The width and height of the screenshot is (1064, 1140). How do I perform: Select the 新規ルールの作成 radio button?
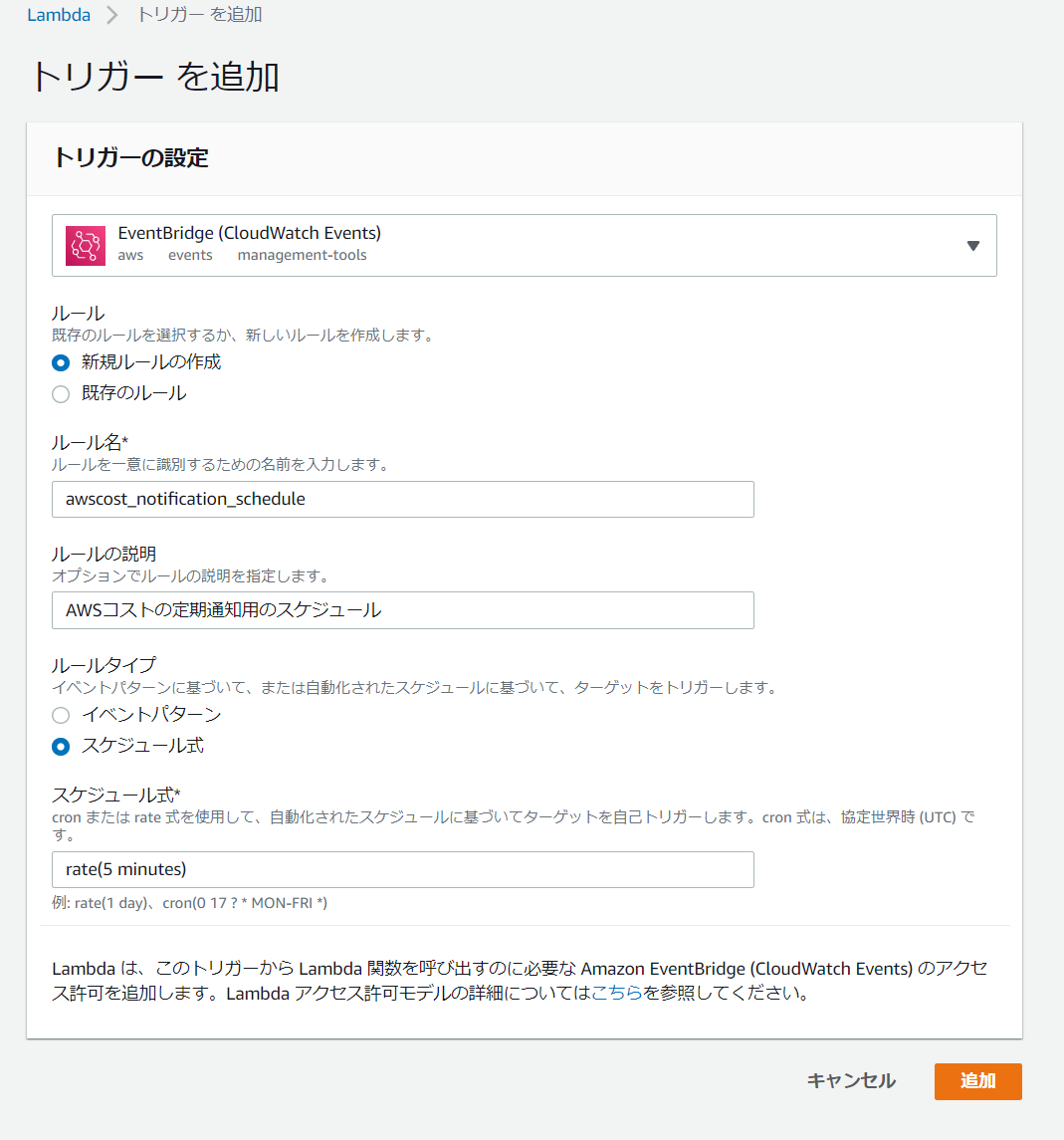[x=61, y=362]
